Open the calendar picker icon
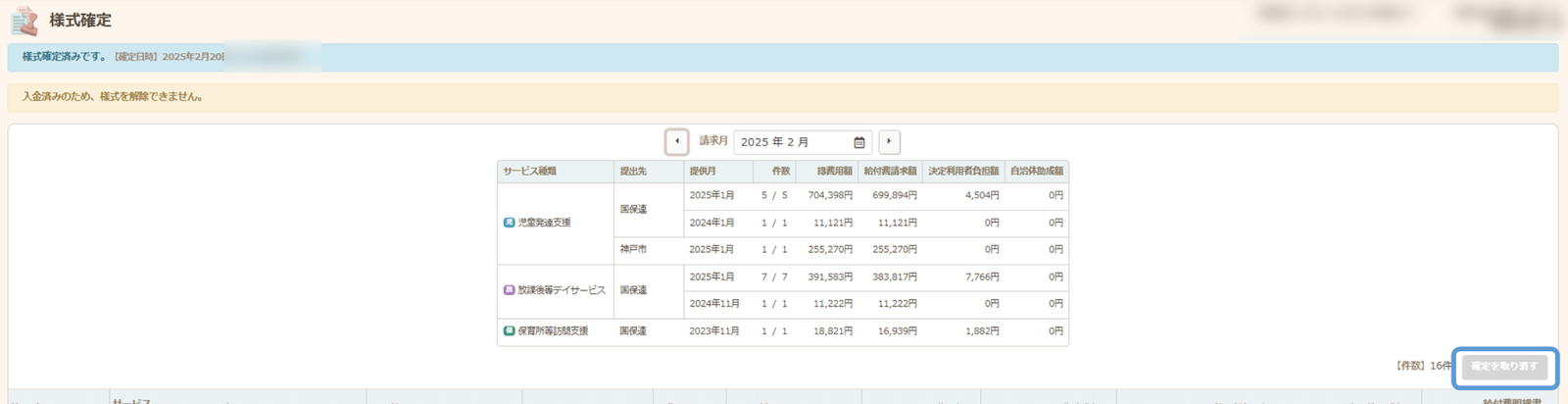 859,142
